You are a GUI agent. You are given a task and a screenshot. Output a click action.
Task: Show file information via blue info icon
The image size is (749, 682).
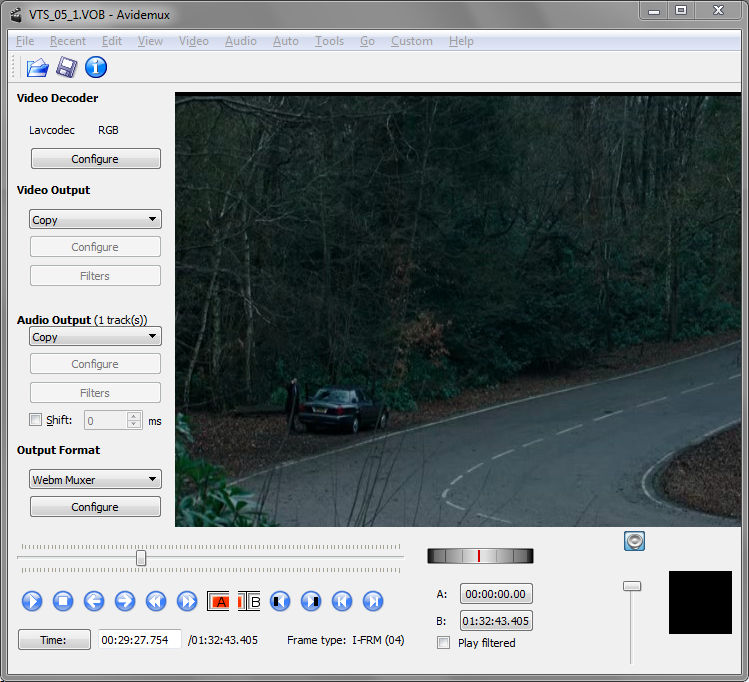pyautogui.click(x=96, y=67)
